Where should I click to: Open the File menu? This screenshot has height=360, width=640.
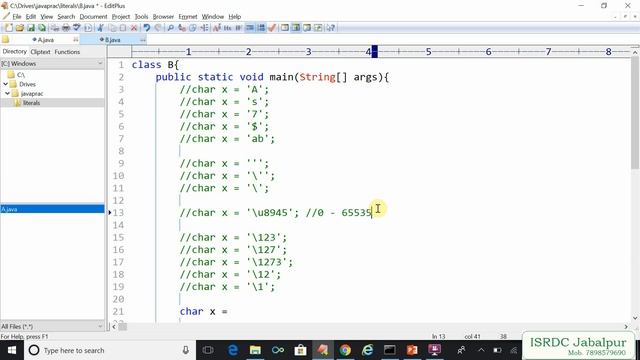pos(17,17)
